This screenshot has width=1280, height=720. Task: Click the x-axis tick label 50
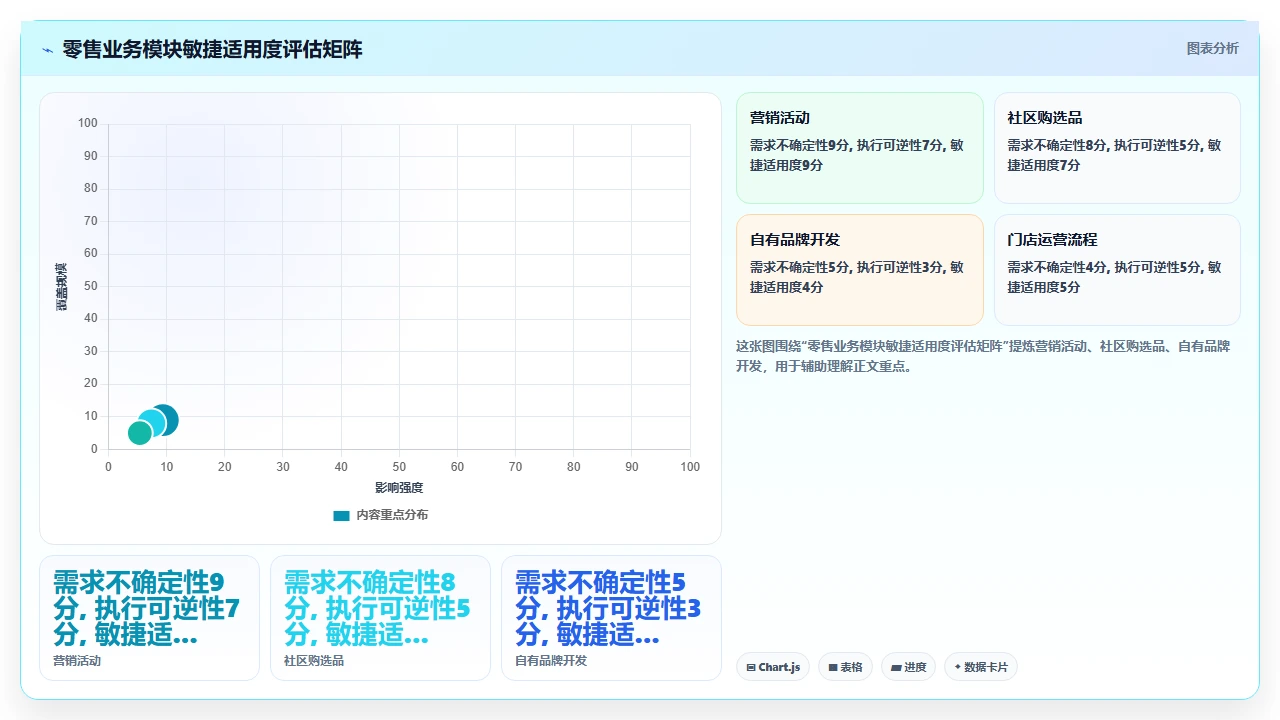click(399, 467)
